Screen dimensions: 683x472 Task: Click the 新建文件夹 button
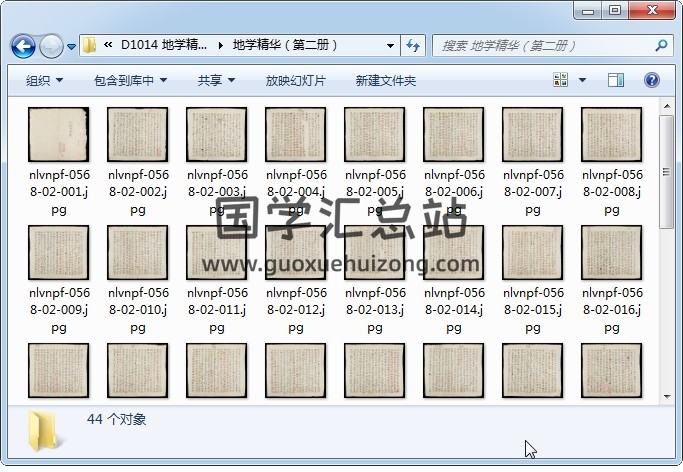click(385, 80)
